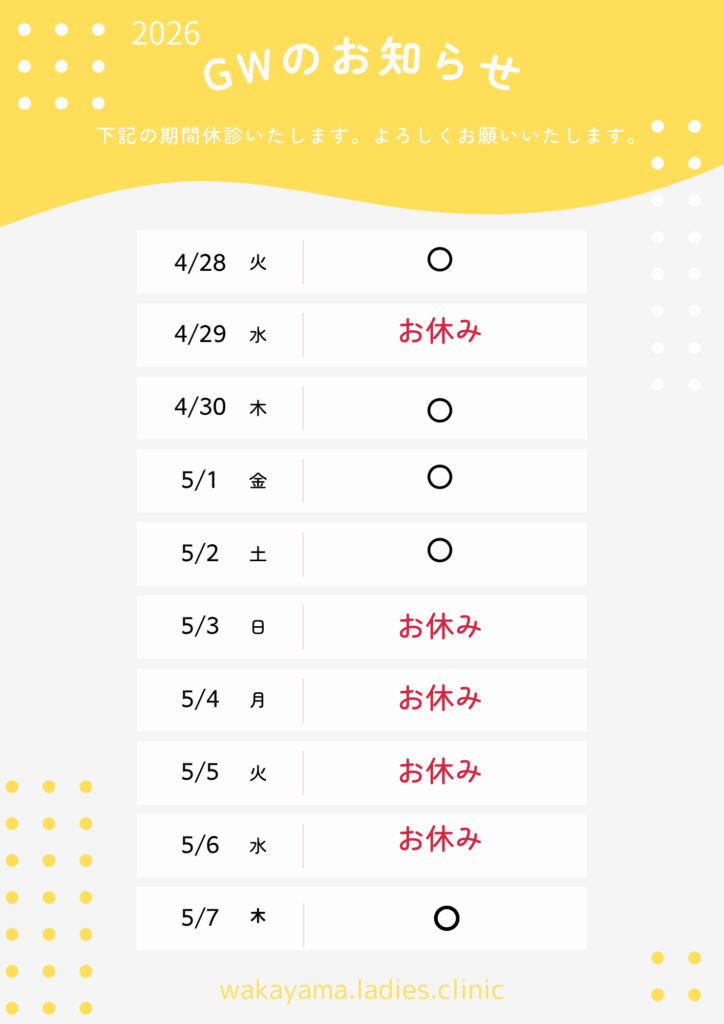Click お休み in the 5/5 row
Image resolution: width=724 pixels, height=1024 pixels.
(440, 771)
